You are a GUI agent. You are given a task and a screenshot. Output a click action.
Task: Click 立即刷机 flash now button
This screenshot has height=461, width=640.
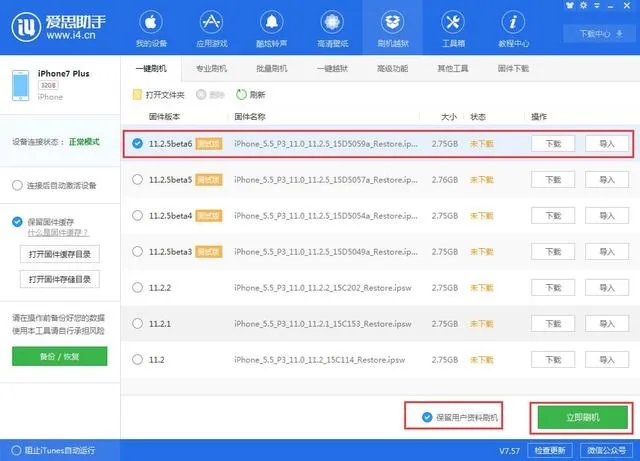tap(582, 417)
